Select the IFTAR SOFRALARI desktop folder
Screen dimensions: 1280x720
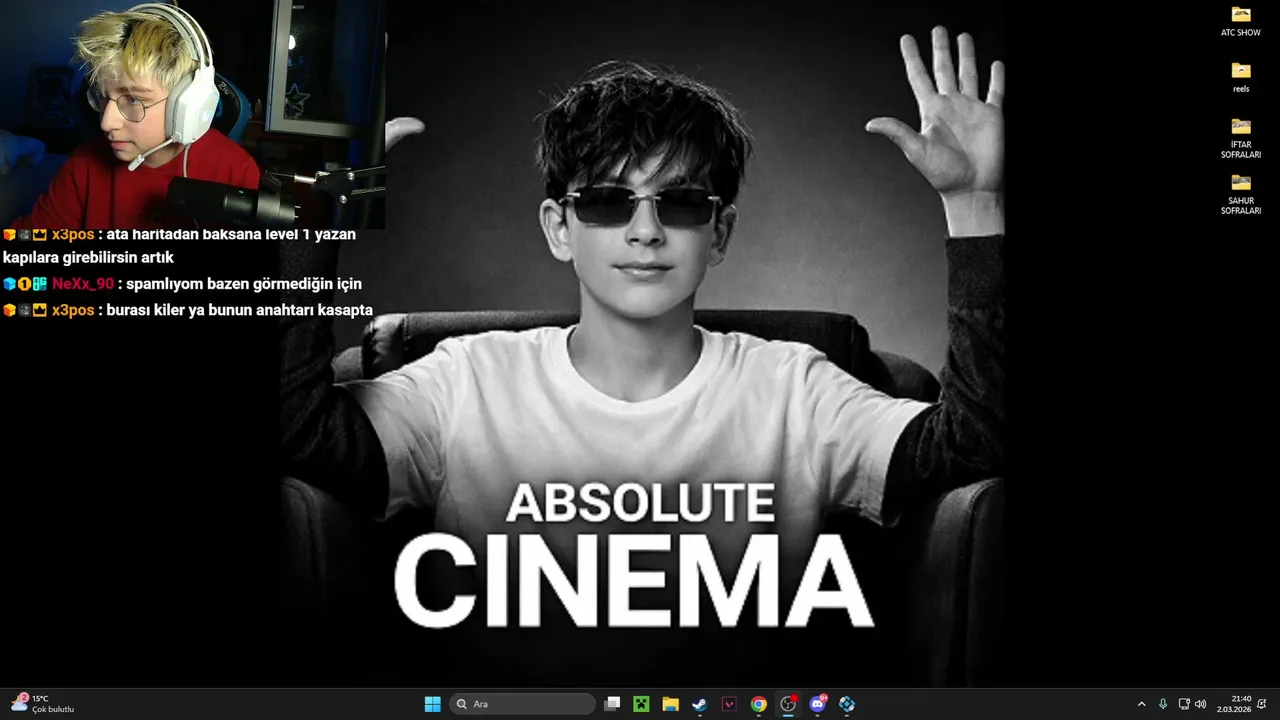[x=1241, y=138]
